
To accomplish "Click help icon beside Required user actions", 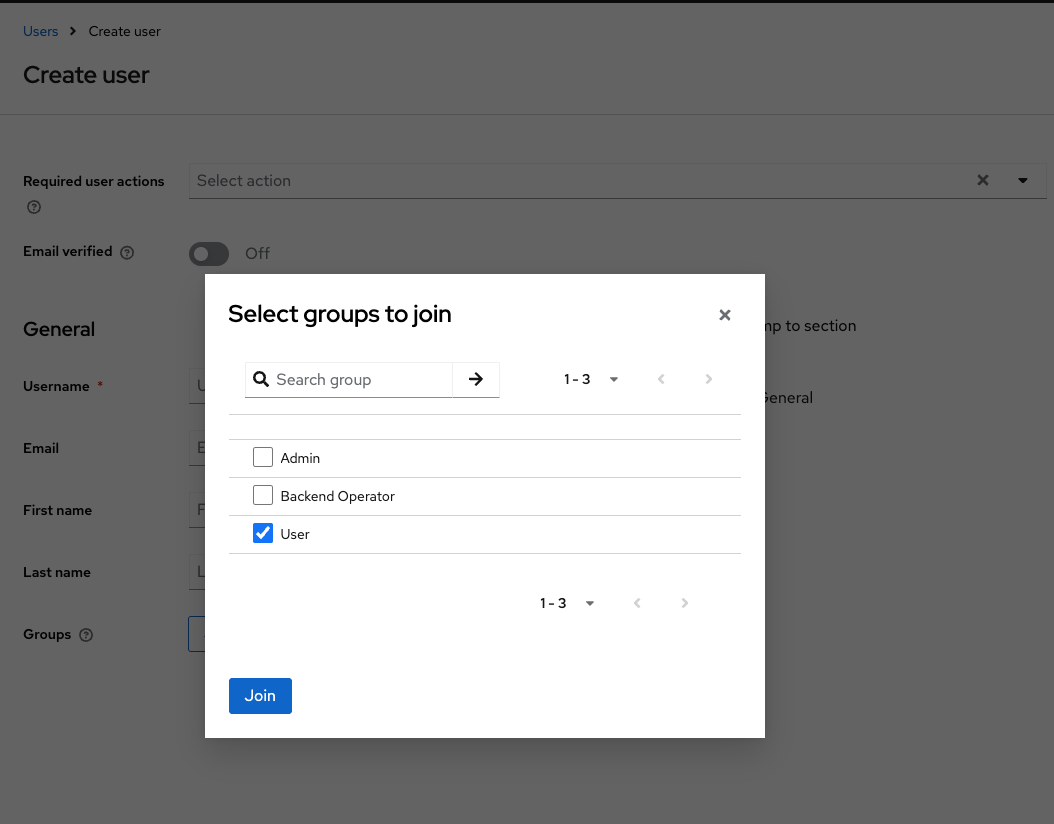I will [x=34, y=208].
